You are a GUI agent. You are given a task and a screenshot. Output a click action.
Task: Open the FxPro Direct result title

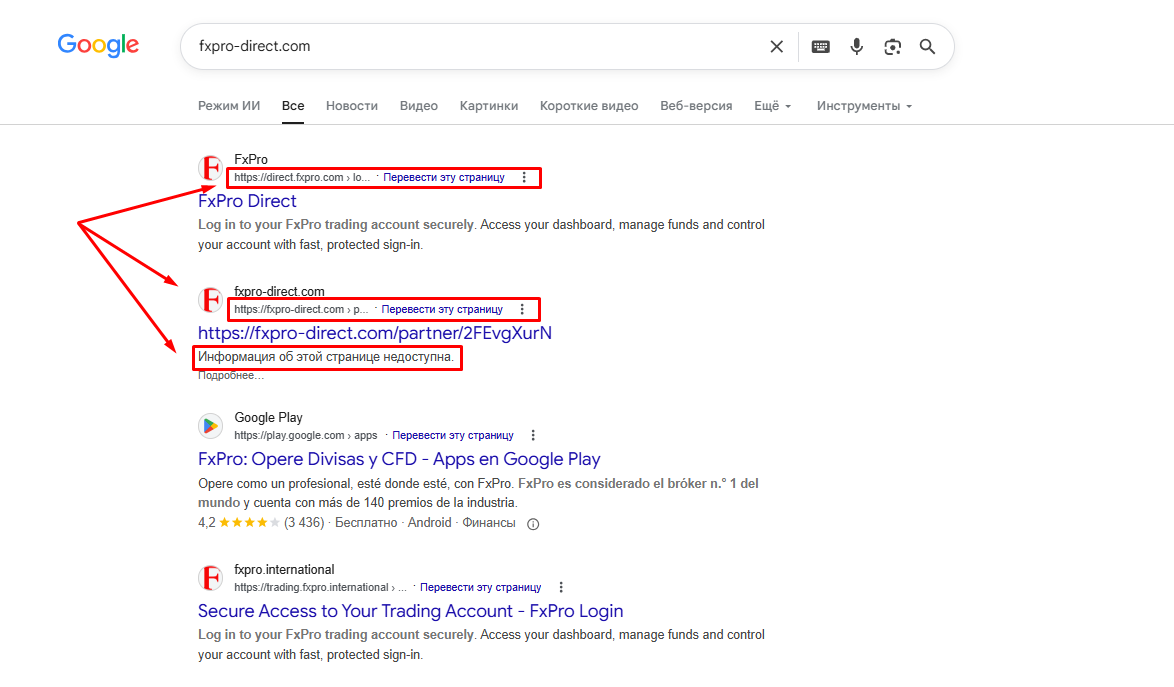click(x=247, y=201)
